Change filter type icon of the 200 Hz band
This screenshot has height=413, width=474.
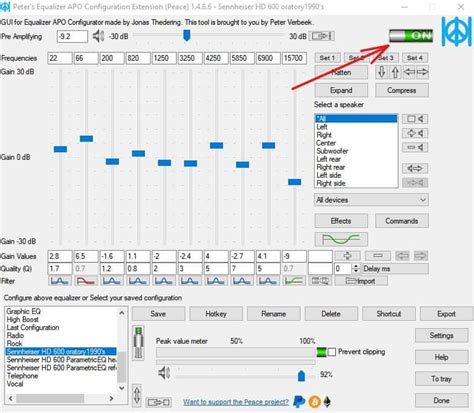[x=112, y=281]
